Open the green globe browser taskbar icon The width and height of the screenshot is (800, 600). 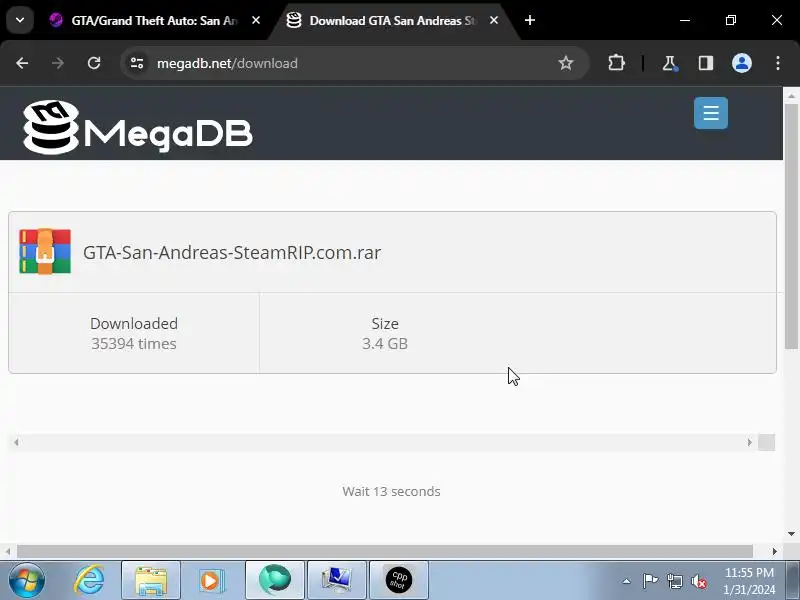pyautogui.click(x=274, y=580)
